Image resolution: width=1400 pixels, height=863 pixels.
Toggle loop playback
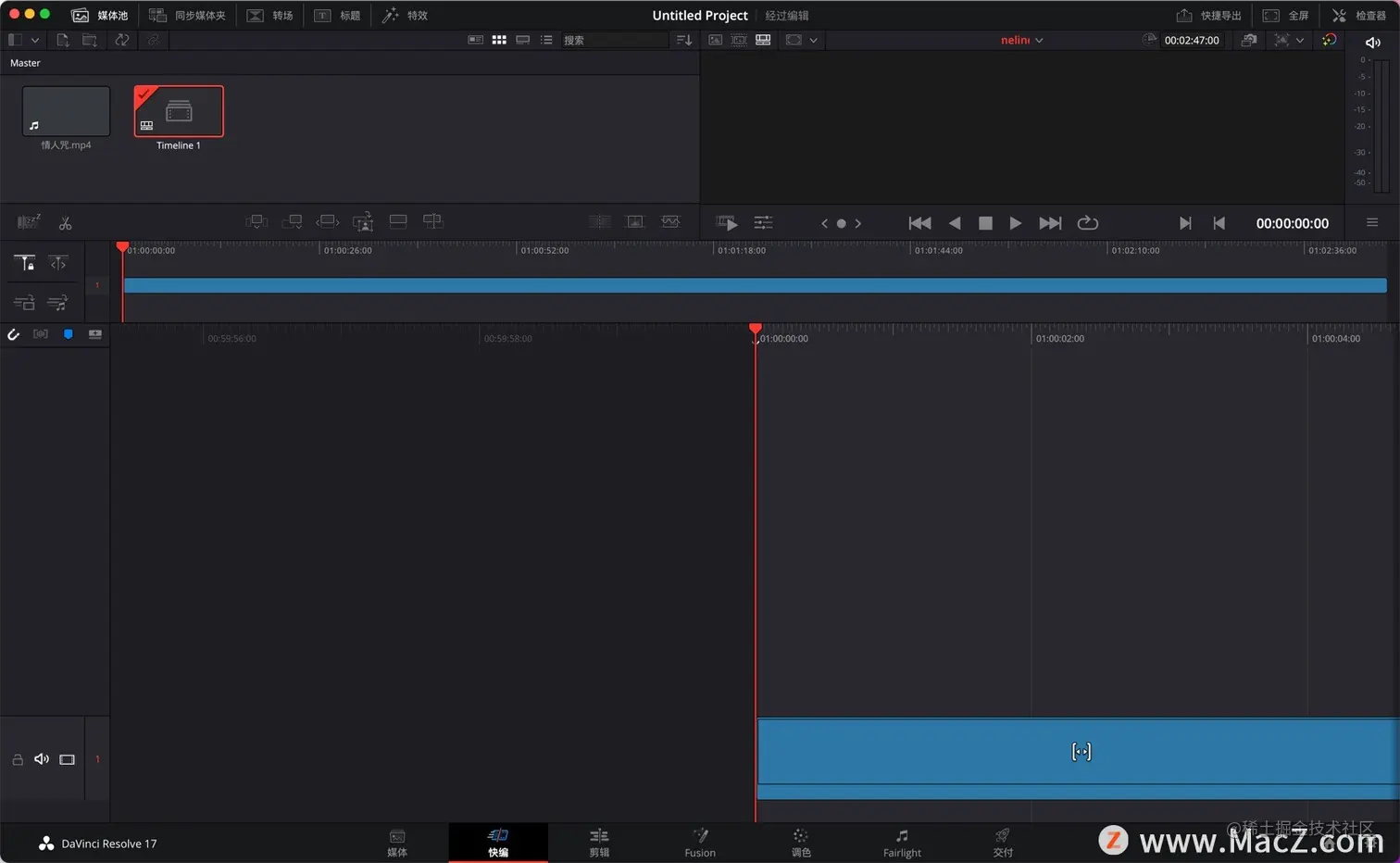1088,223
